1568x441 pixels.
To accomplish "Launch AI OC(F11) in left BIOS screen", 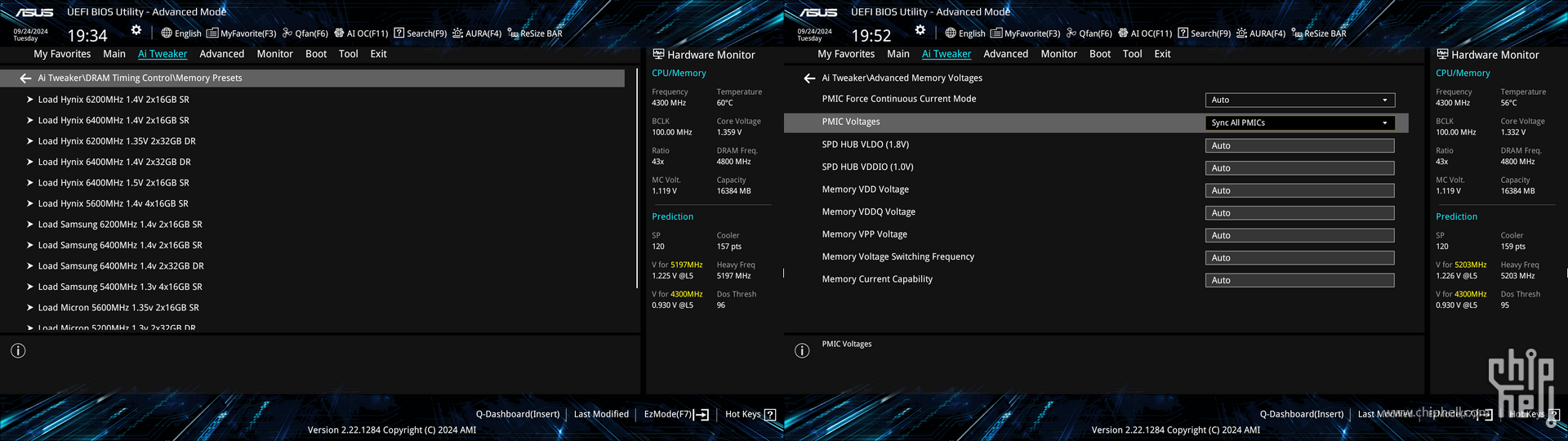I will 361,33.
